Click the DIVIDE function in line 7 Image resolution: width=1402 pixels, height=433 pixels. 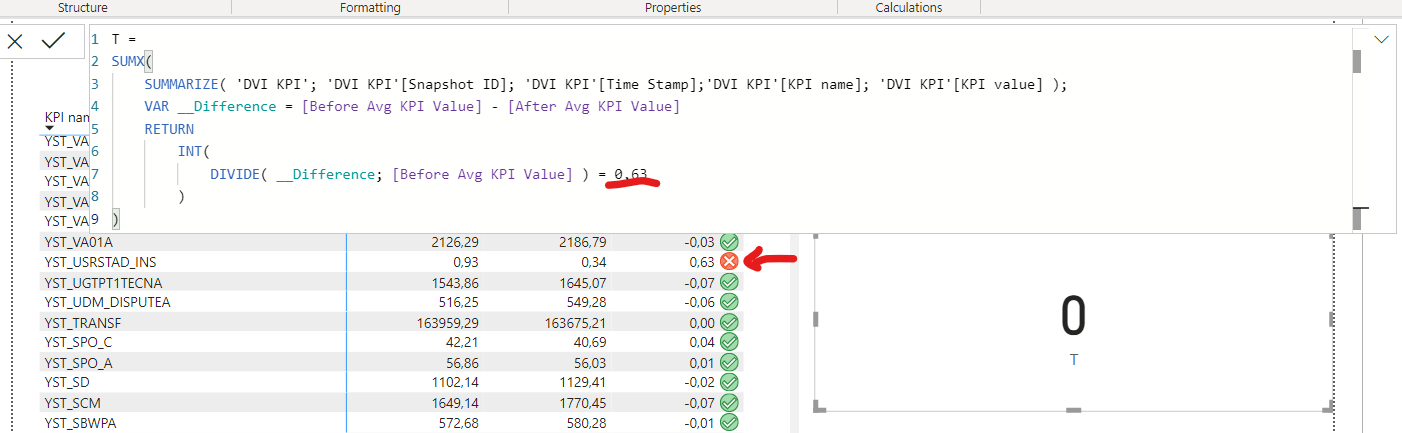pos(234,174)
